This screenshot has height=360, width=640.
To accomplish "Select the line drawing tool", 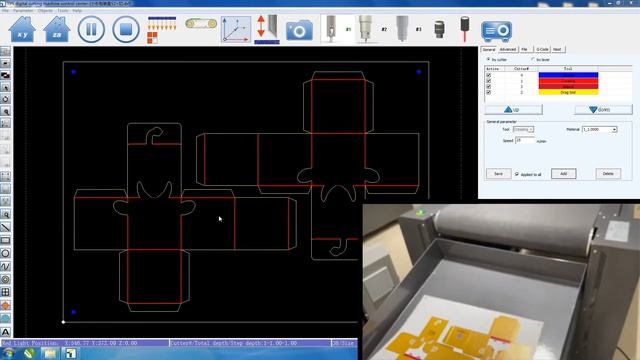I will pos(5,227).
